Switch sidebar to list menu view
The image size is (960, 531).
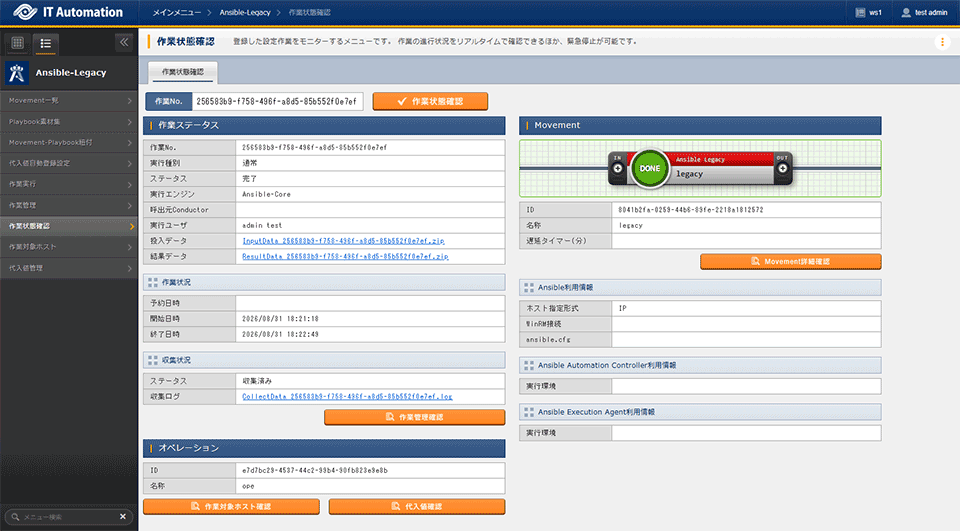click(45, 43)
